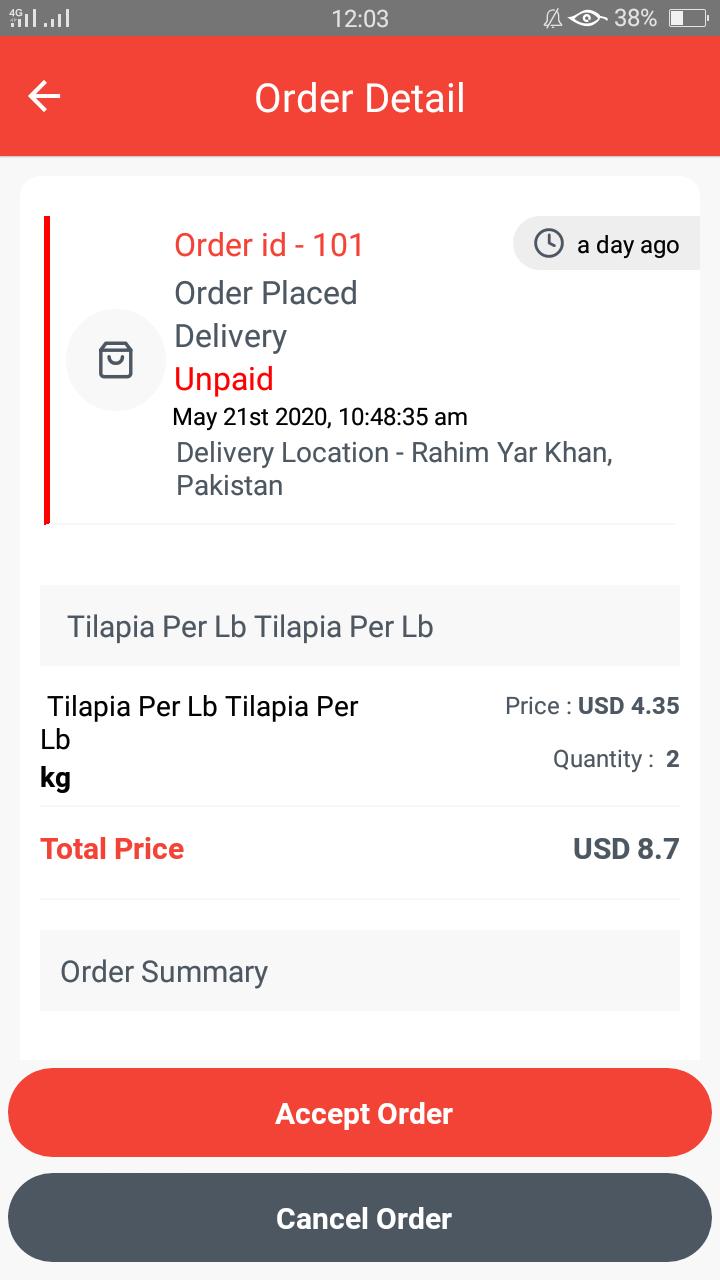Tap the shopping bag icon
The width and height of the screenshot is (720, 1280).
point(116,360)
